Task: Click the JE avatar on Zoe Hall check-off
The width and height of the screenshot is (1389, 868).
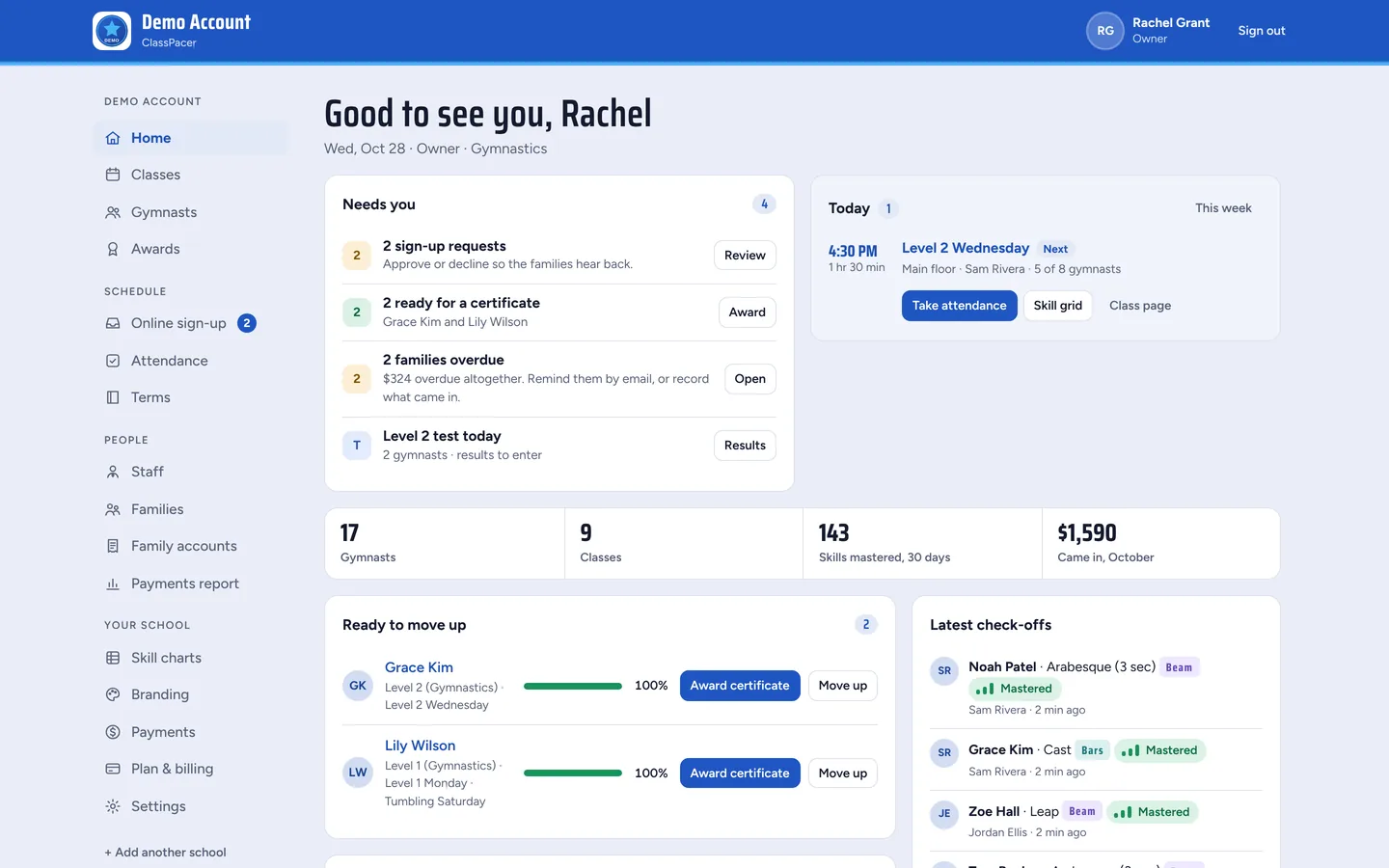Action: click(944, 813)
